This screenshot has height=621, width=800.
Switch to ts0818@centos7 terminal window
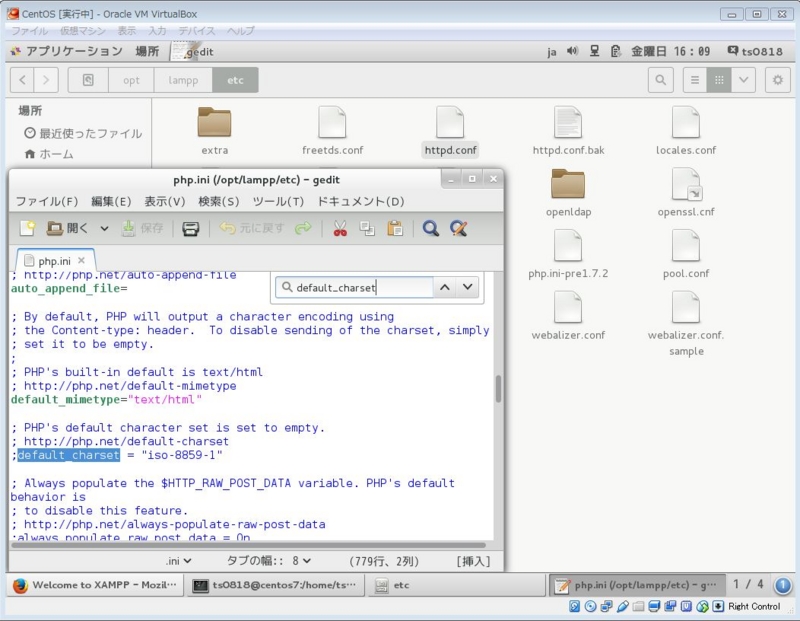[x=275, y=585]
